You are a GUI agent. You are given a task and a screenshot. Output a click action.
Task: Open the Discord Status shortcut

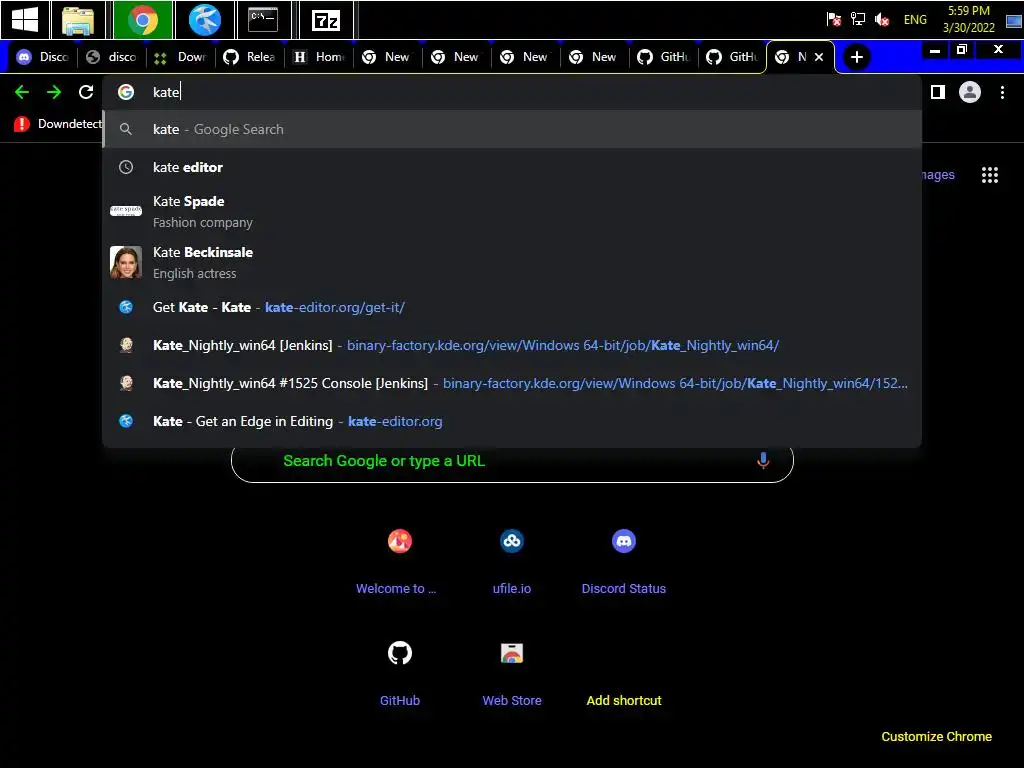coord(624,562)
